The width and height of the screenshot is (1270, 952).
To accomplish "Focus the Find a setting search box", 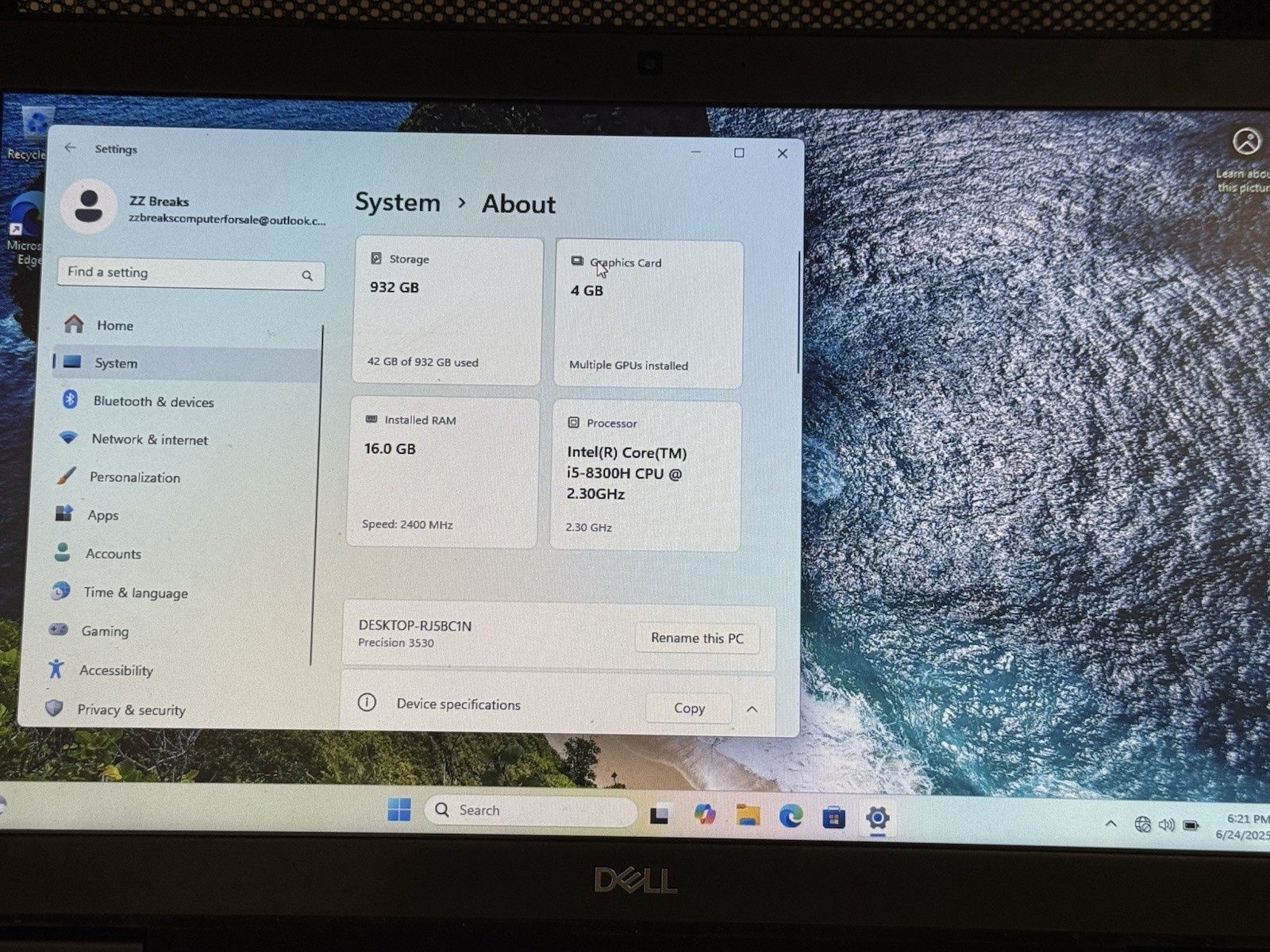I will 190,274.
